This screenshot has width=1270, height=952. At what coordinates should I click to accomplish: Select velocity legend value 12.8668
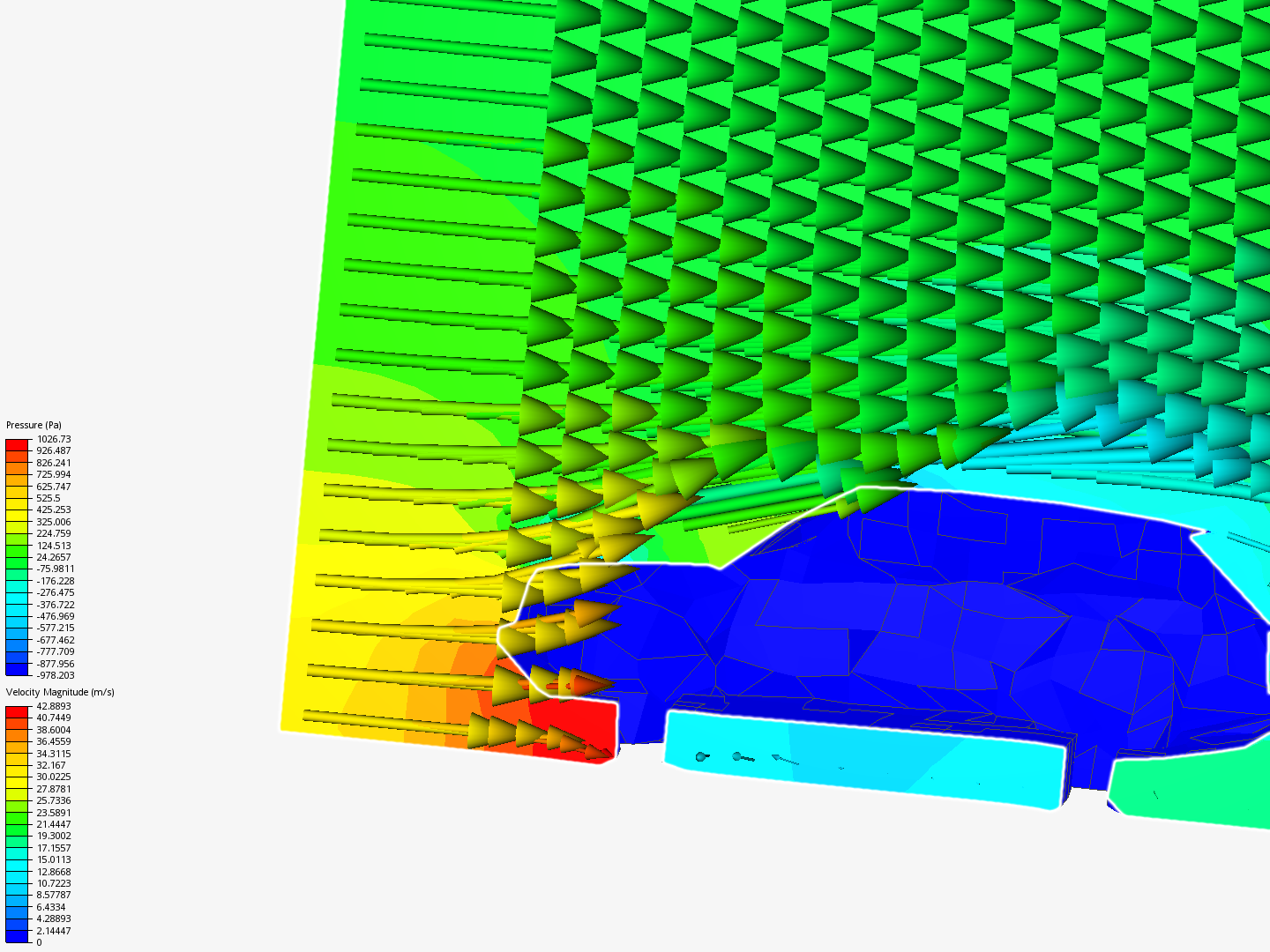[54, 872]
